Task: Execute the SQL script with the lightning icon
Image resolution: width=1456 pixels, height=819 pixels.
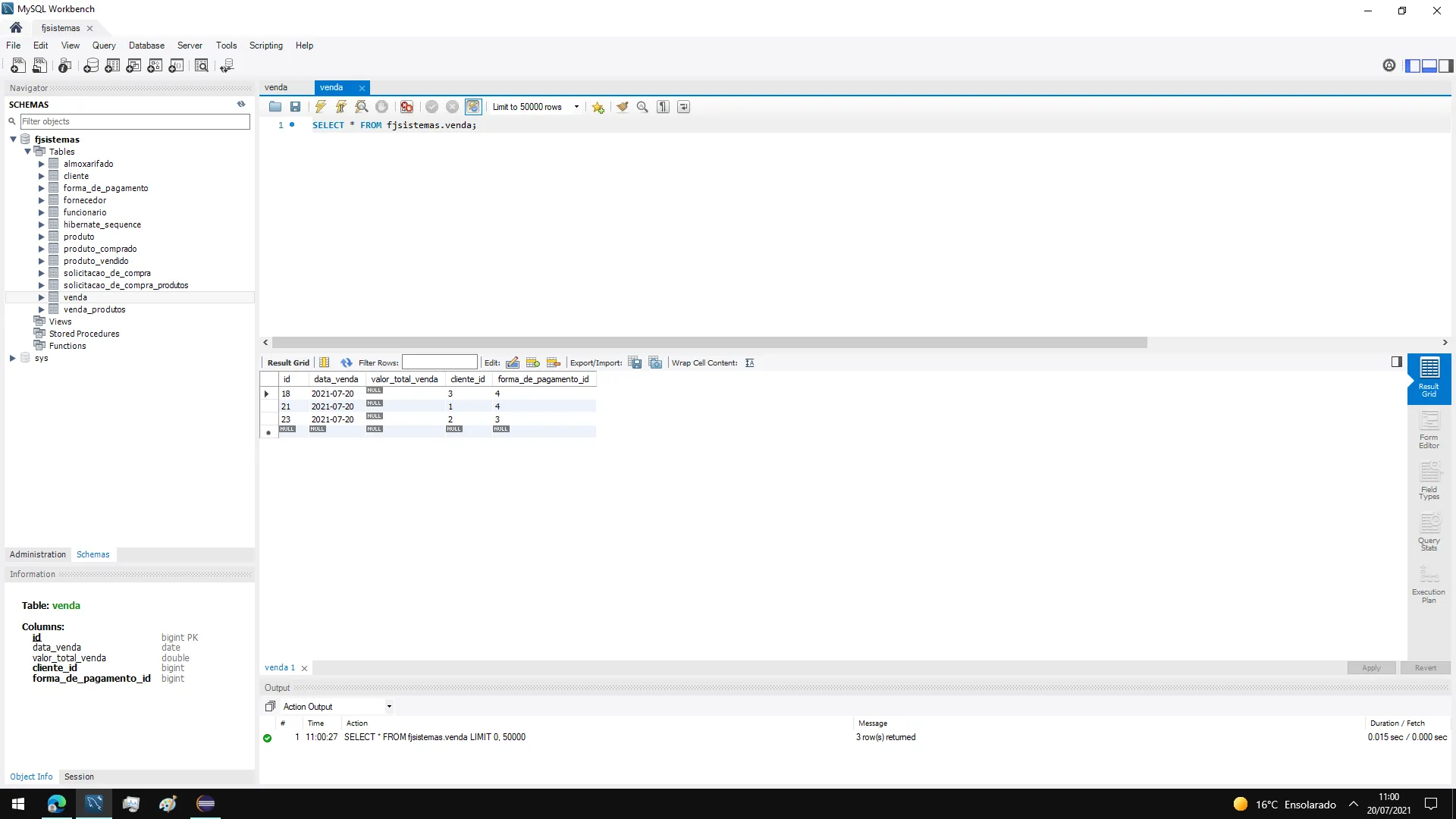Action: click(x=321, y=107)
